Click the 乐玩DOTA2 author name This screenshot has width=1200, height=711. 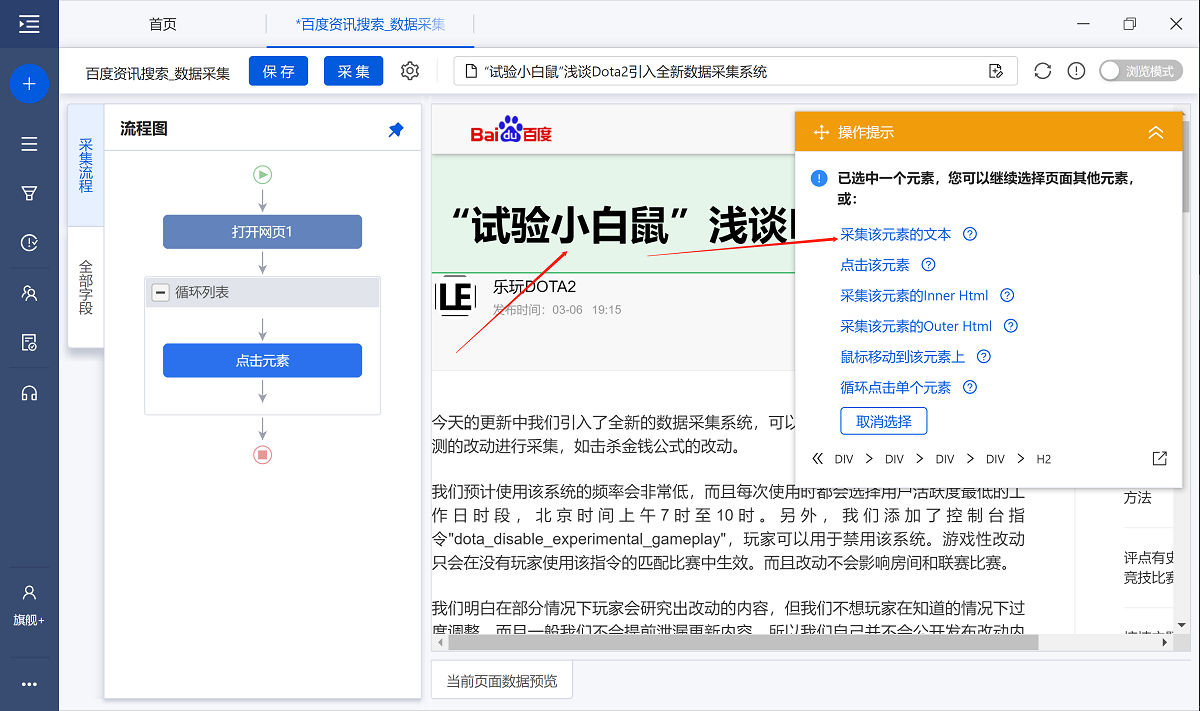point(535,287)
